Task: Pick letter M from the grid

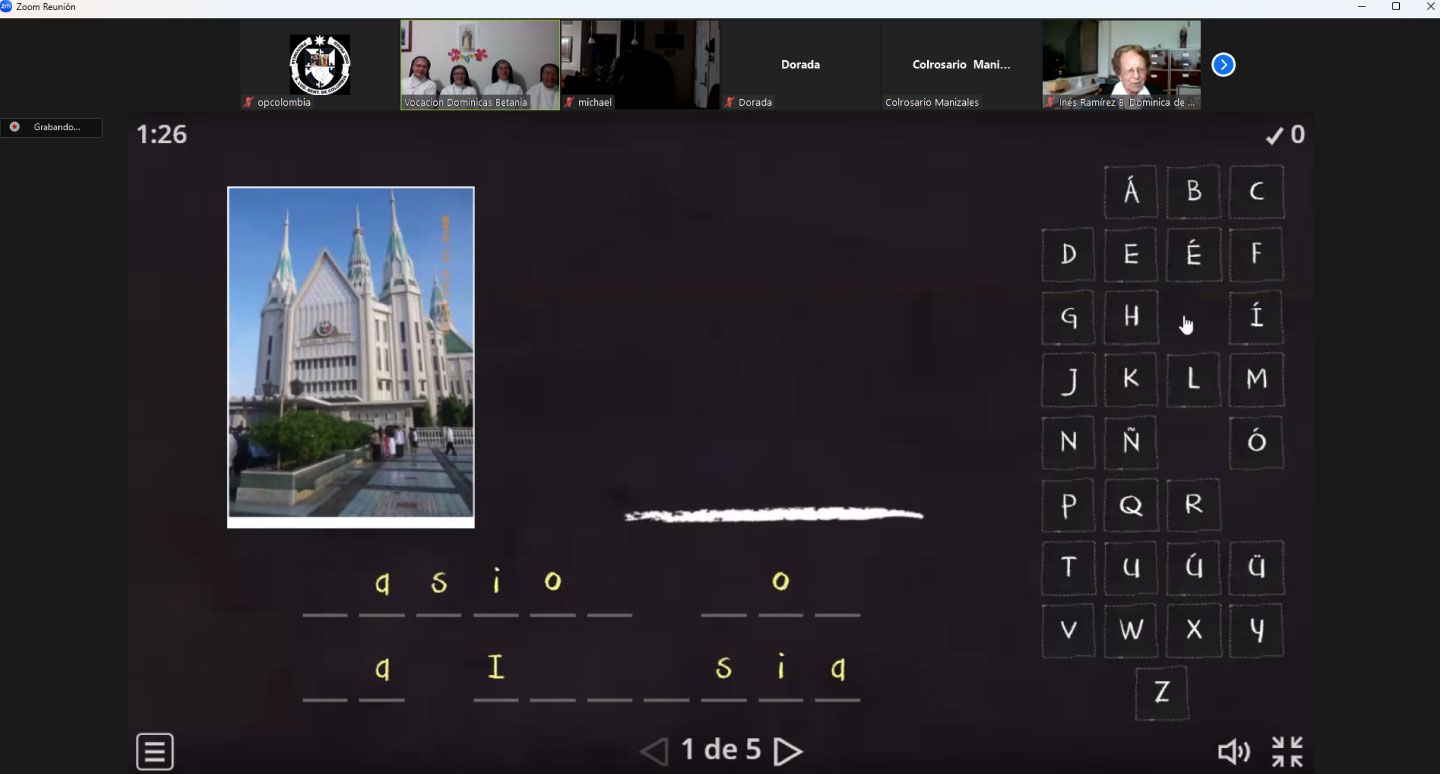Action: pyautogui.click(x=1256, y=379)
